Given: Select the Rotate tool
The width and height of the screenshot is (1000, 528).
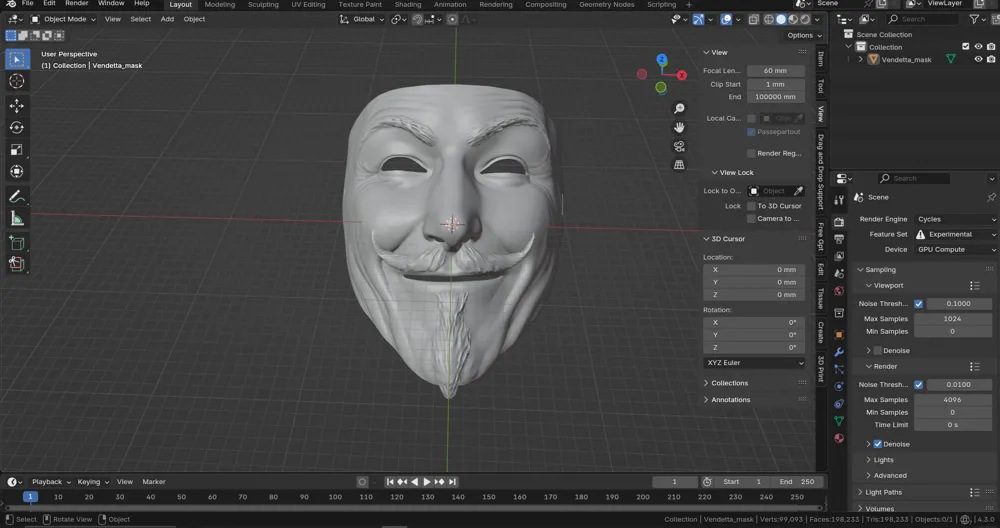Looking at the screenshot, I should point(17,128).
